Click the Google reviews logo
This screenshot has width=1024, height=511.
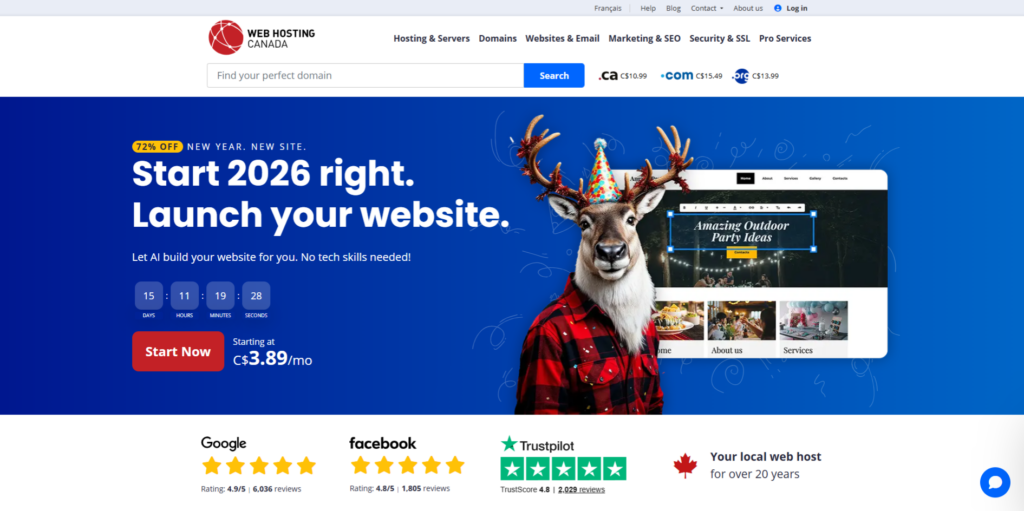(x=223, y=444)
